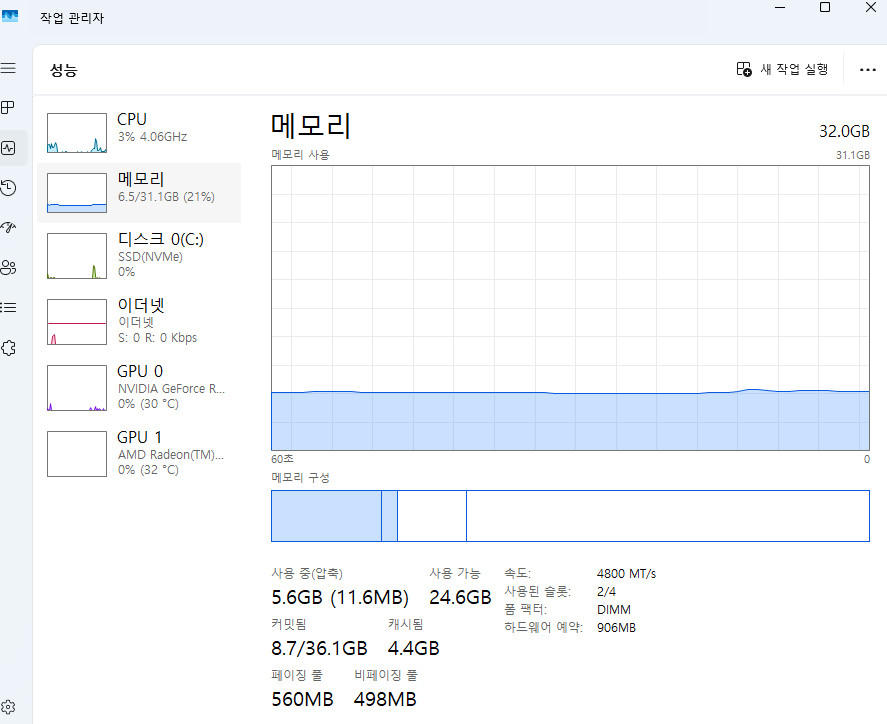Open the Startup apps page icon

point(8,227)
